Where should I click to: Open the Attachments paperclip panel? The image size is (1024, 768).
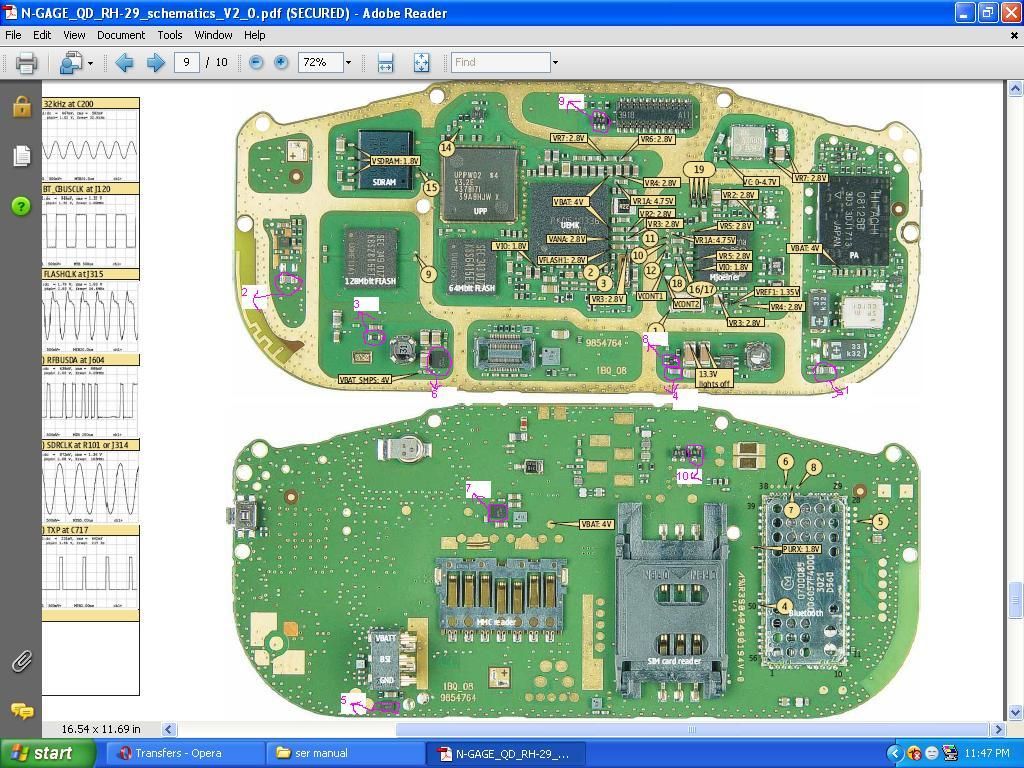[22, 662]
